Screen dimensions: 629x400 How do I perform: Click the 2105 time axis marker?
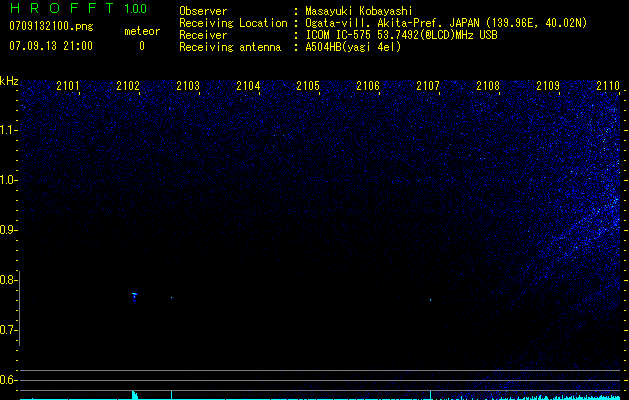(308, 85)
